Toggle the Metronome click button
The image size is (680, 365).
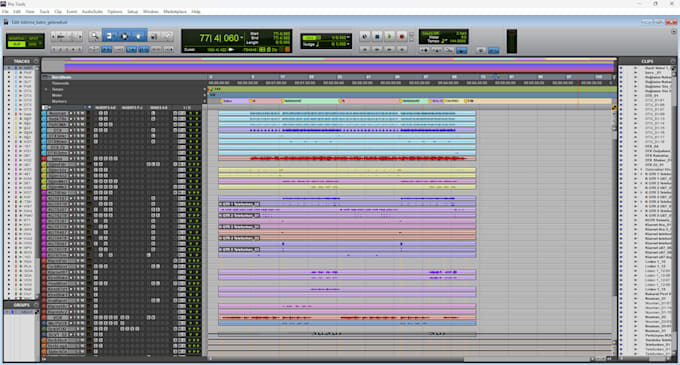coord(436,50)
